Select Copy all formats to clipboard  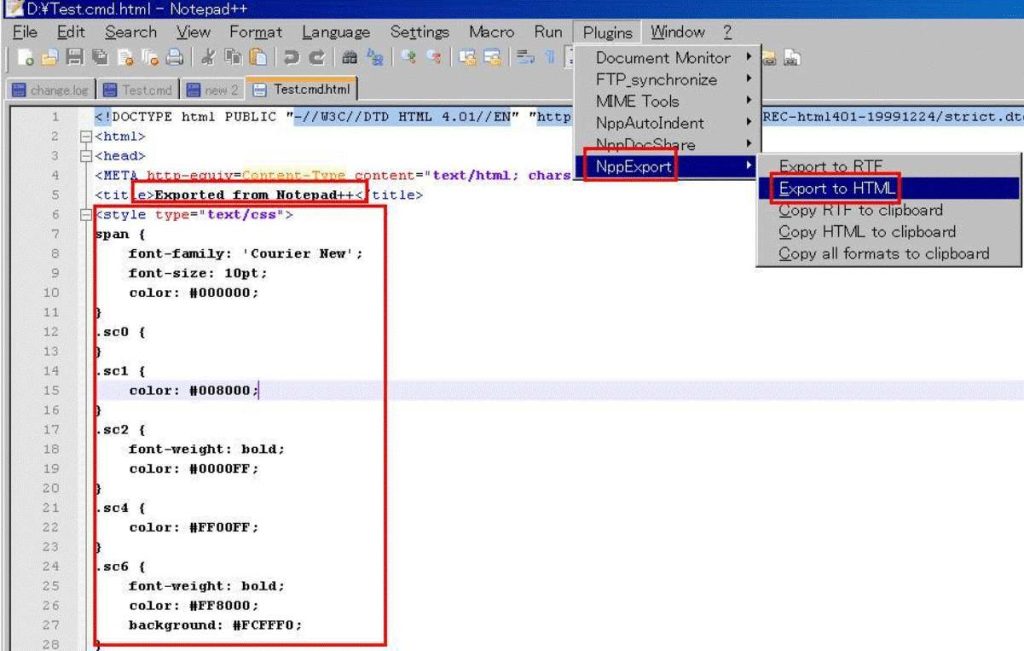[x=889, y=253]
